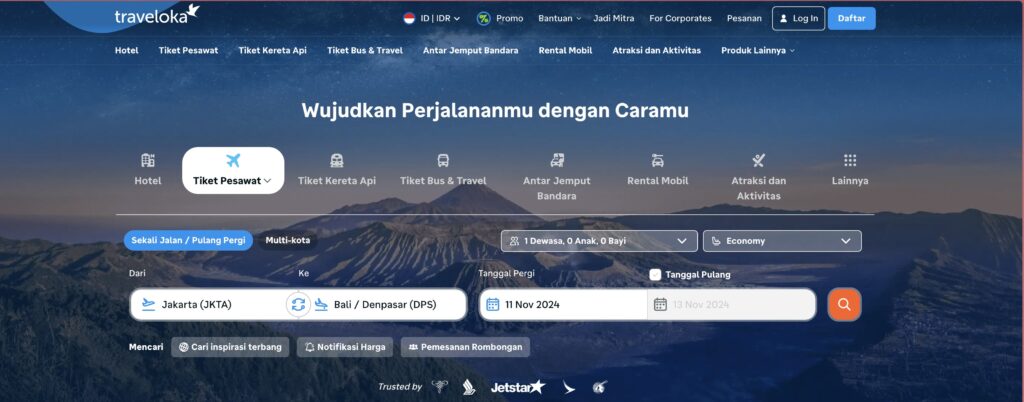Select the train Tiket Kereta Api icon
Image resolution: width=1024 pixels, height=402 pixels.
337,160
